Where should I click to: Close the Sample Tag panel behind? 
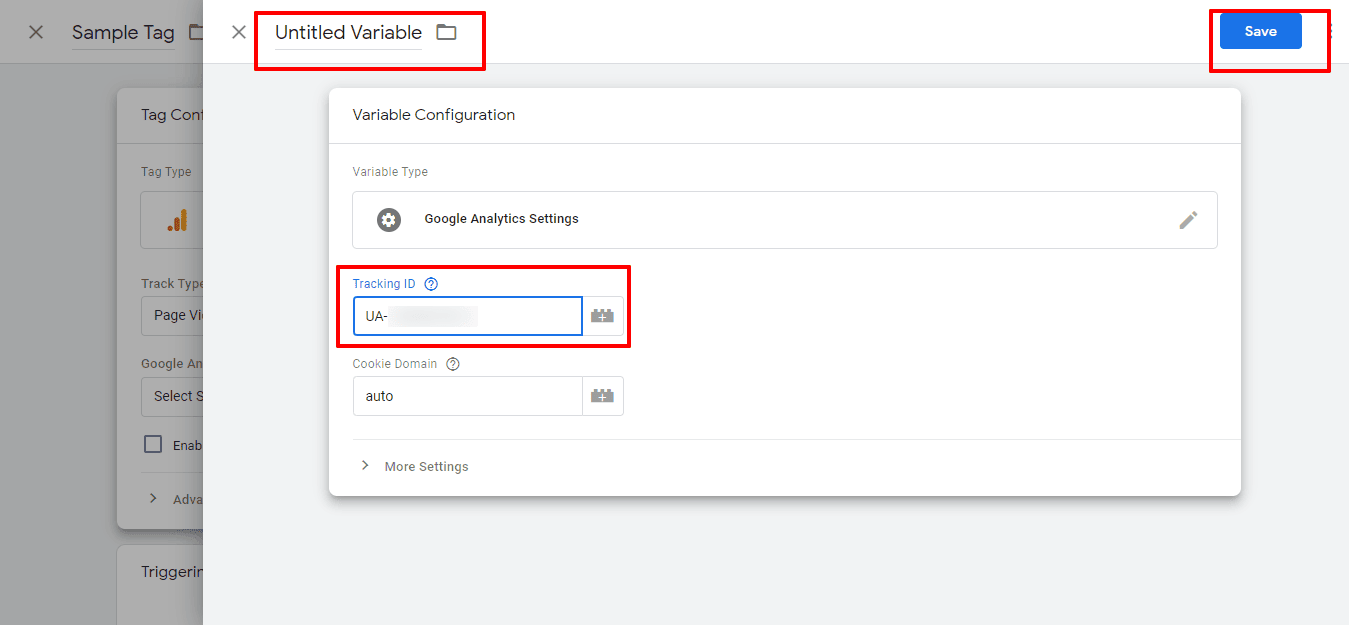36,32
